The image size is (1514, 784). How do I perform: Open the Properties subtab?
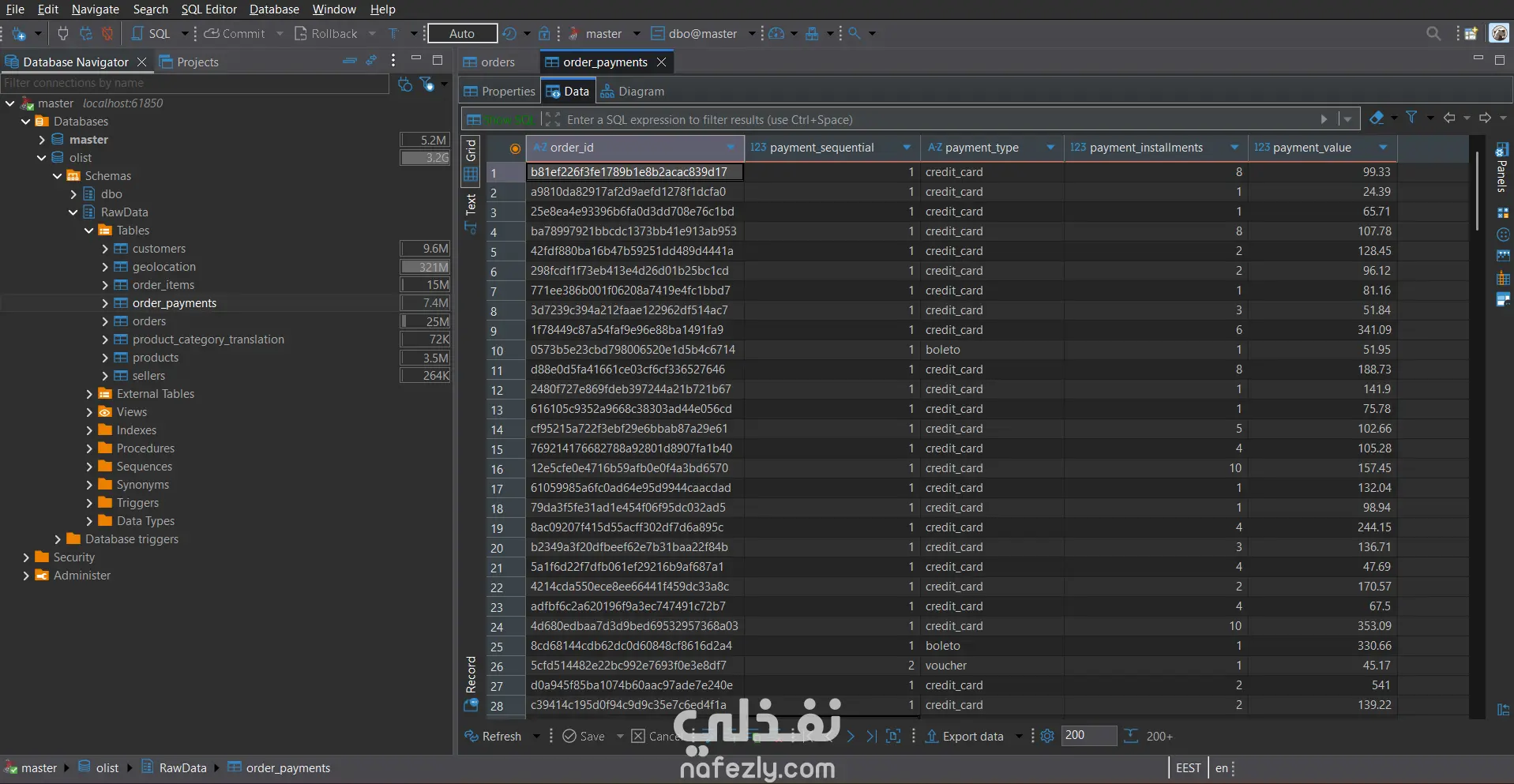[x=499, y=92]
